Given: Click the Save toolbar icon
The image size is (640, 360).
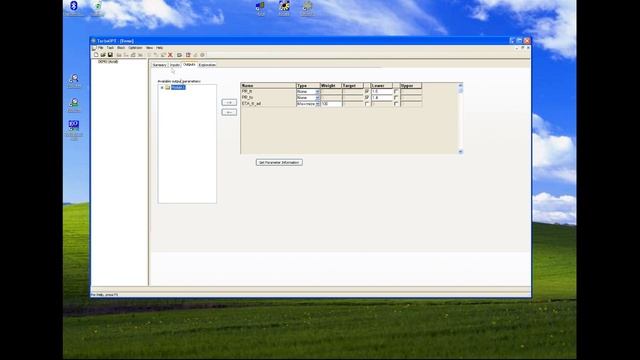Looking at the screenshot, I should click(x=110, y=55).
